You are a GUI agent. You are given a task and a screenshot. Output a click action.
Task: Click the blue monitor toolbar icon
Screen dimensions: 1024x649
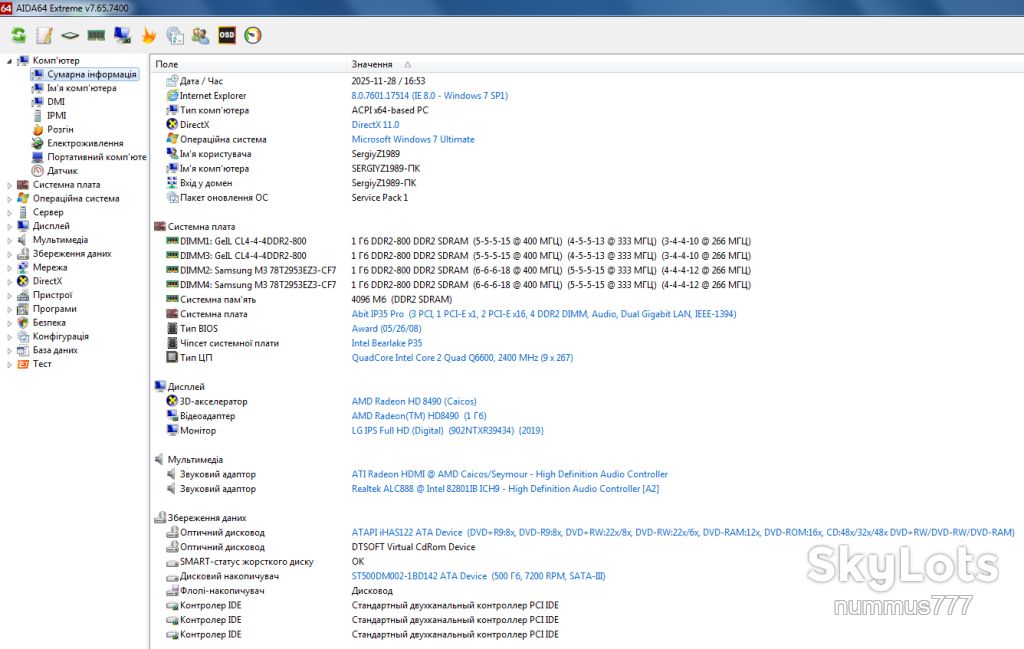122,35
